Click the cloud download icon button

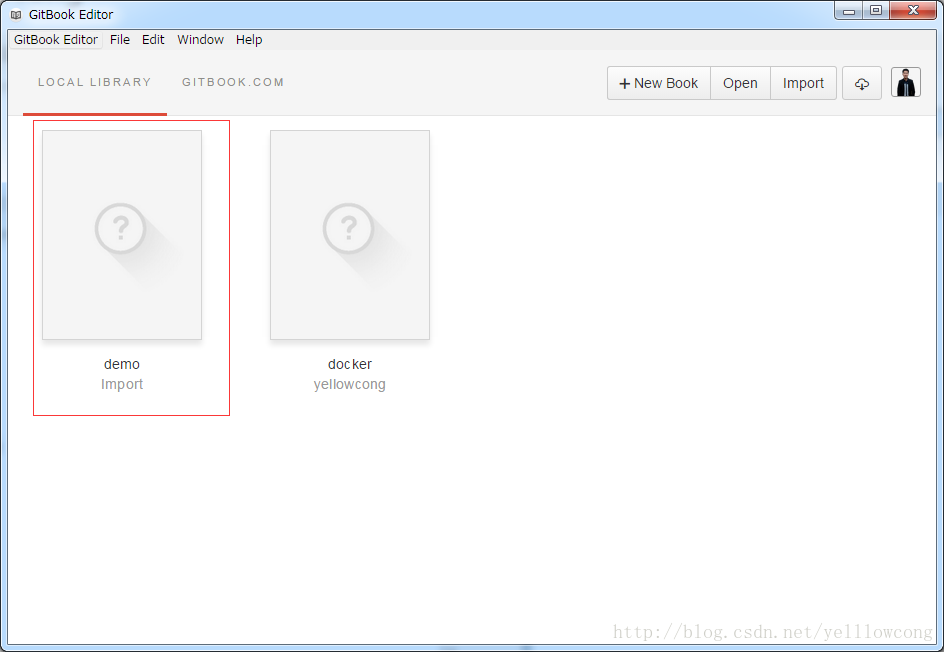(862, 83)
